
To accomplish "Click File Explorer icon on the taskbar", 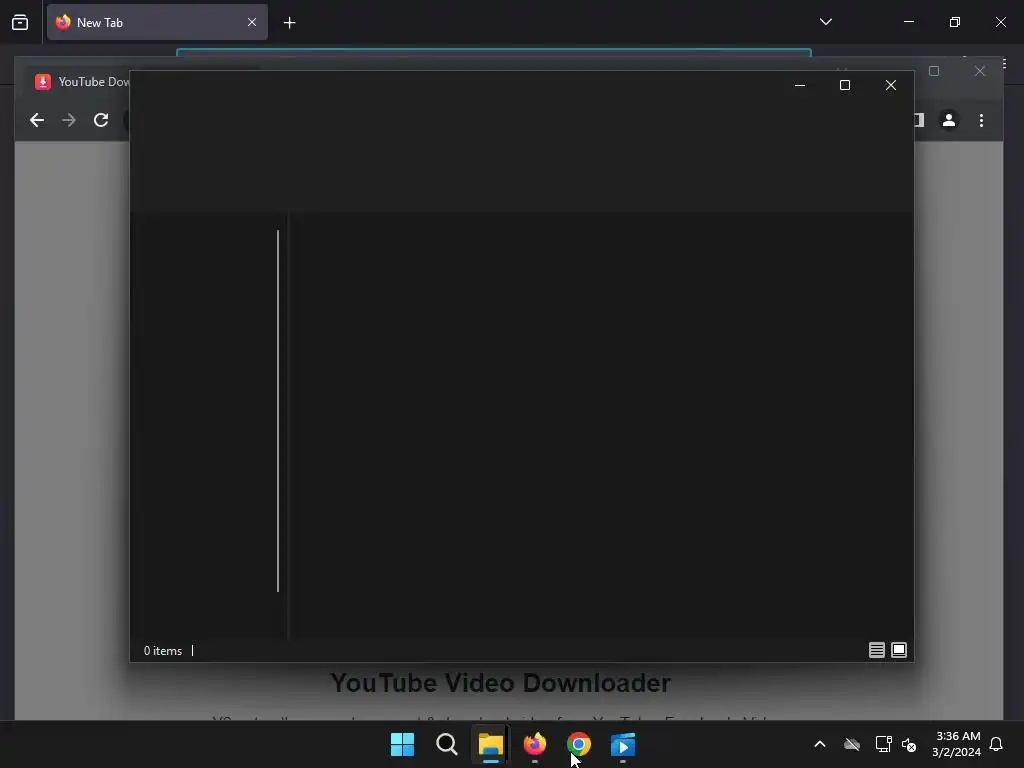I will pos(490,744).
